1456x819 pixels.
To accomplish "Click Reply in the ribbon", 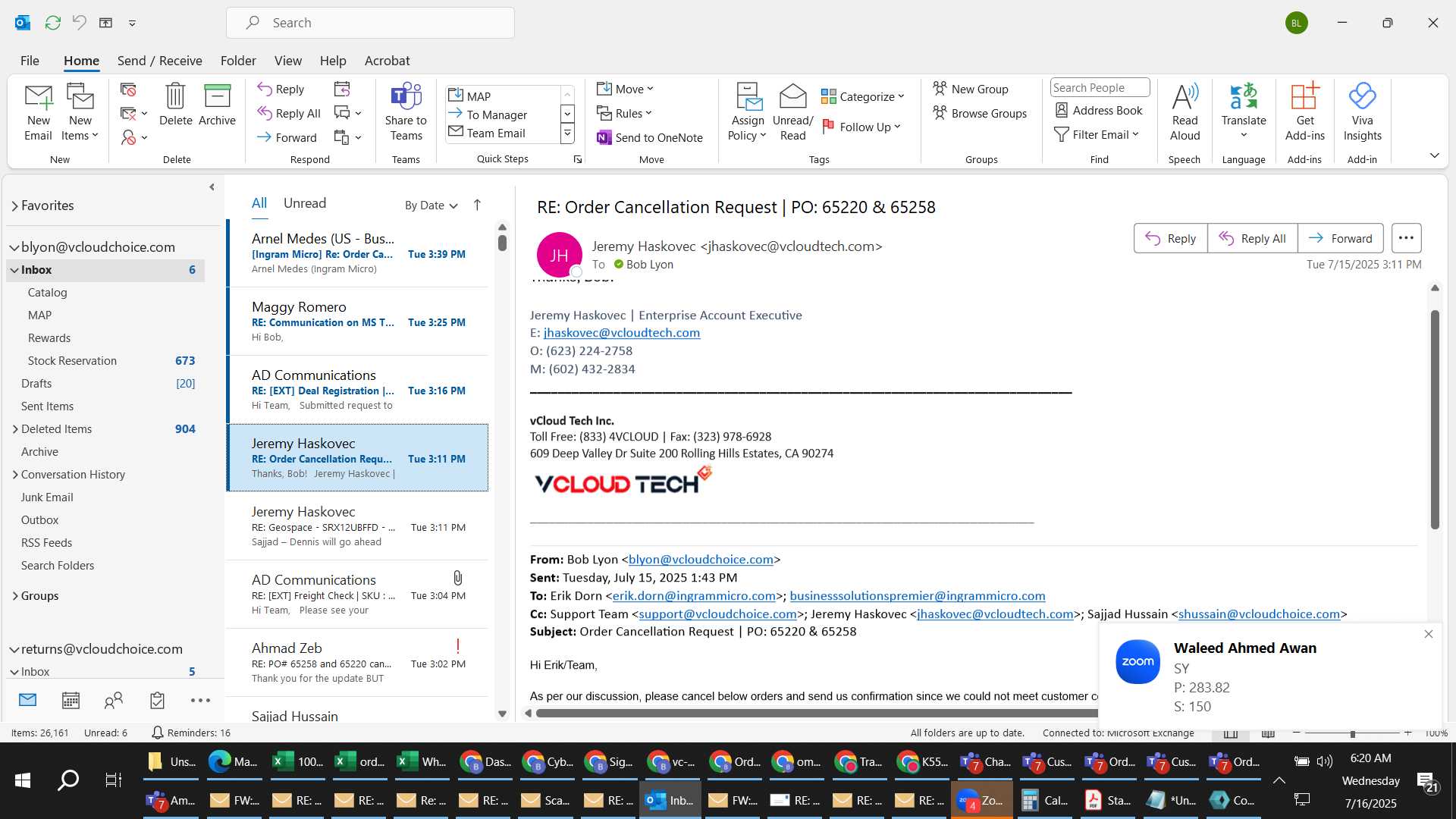I will coord(281,89).
